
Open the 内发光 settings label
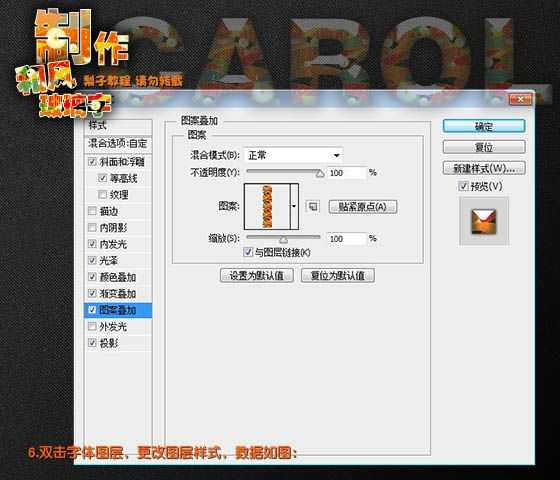[113, 244]
